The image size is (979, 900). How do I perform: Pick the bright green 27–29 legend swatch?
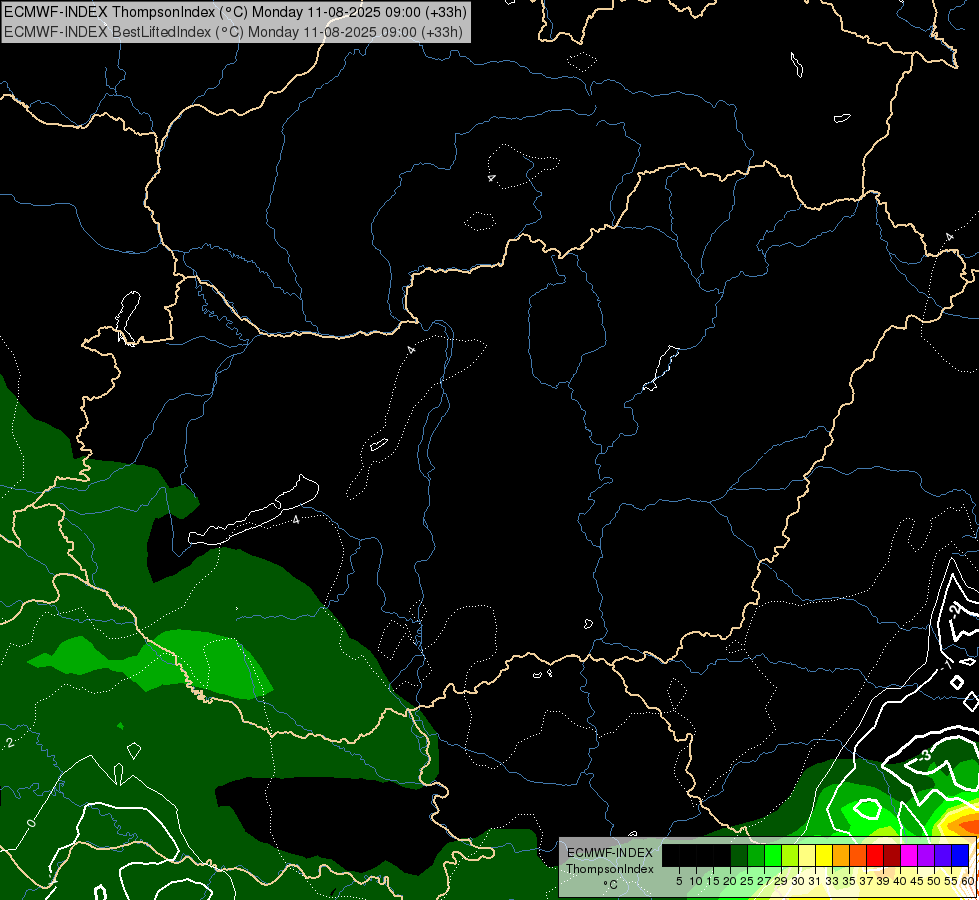(x=773, y=855)
